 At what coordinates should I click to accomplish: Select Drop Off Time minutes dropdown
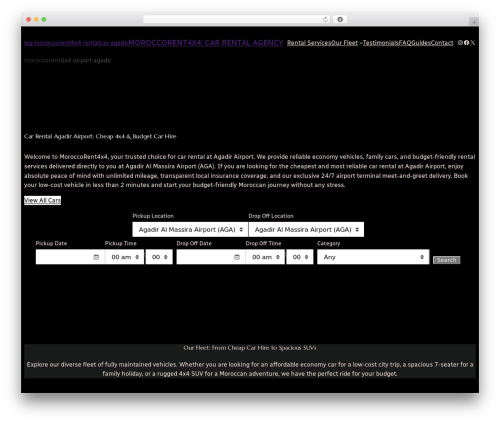coord(300,257)
